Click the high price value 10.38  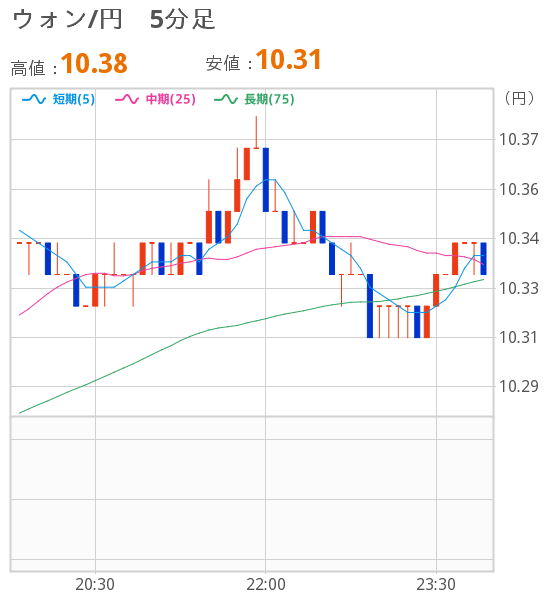click(x=94, y=64)
